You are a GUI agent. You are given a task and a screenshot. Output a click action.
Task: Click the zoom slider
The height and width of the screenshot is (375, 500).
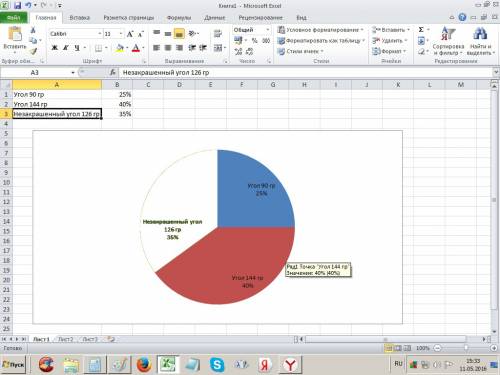click(466, 348)
